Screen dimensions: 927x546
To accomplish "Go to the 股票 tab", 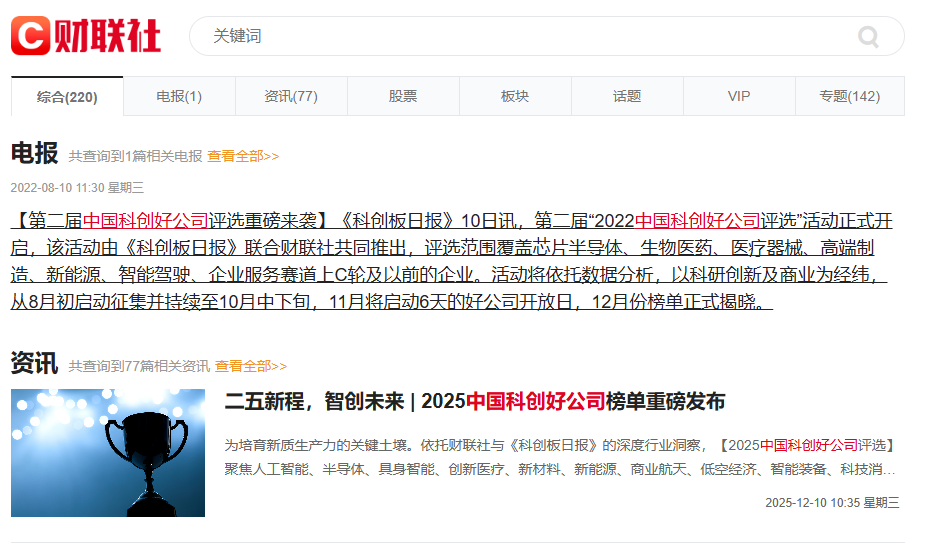I will [403, 97].
